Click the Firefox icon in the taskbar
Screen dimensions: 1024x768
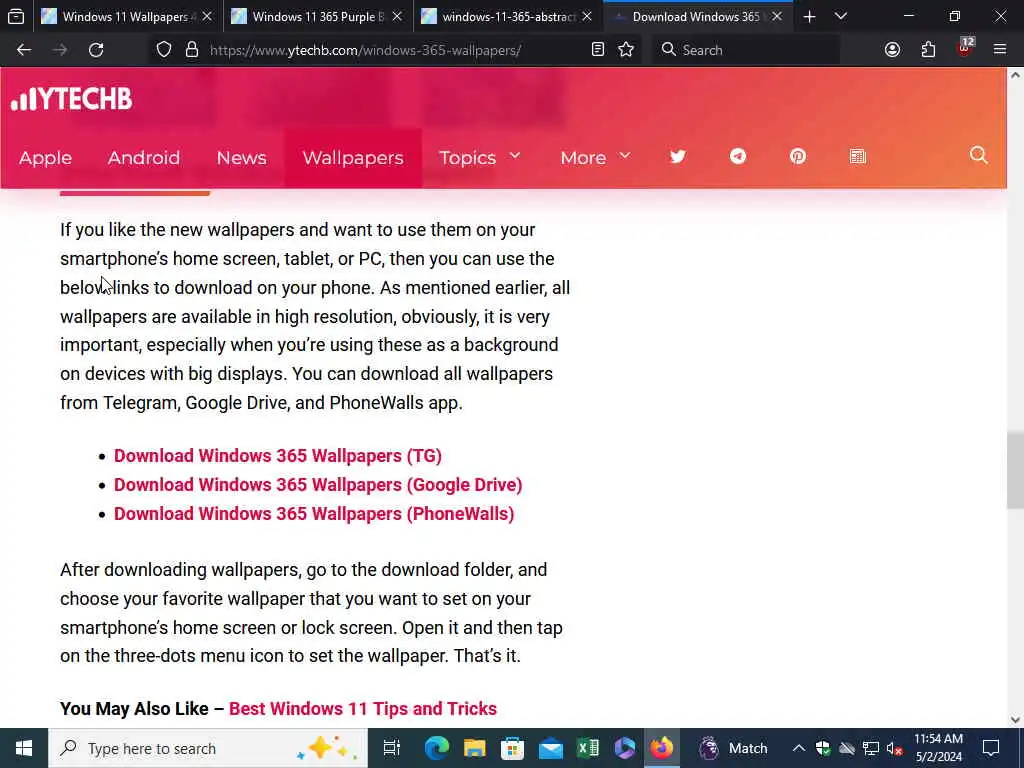662,748
